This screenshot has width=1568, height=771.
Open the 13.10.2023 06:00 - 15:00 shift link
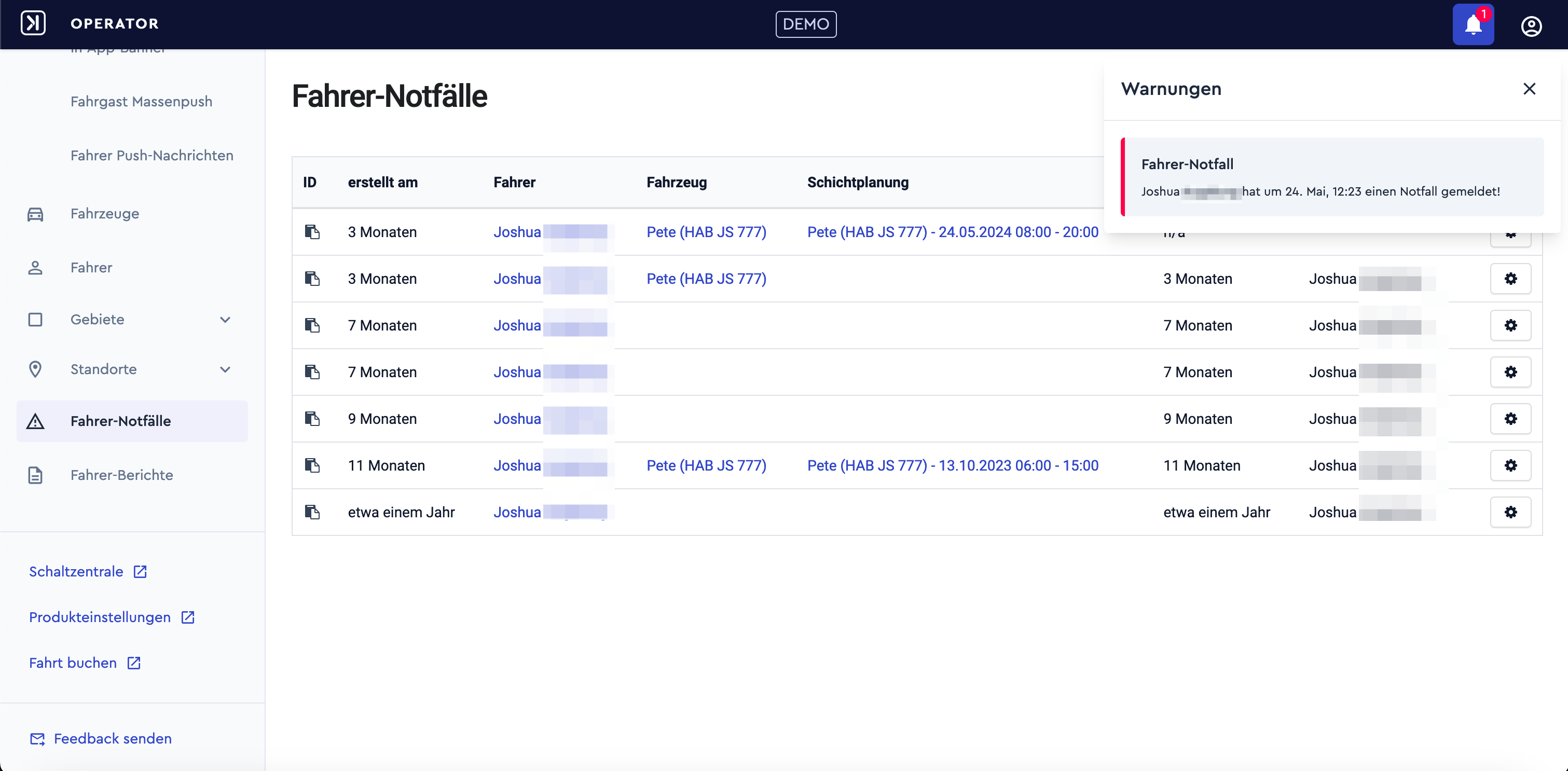point(953,465)
